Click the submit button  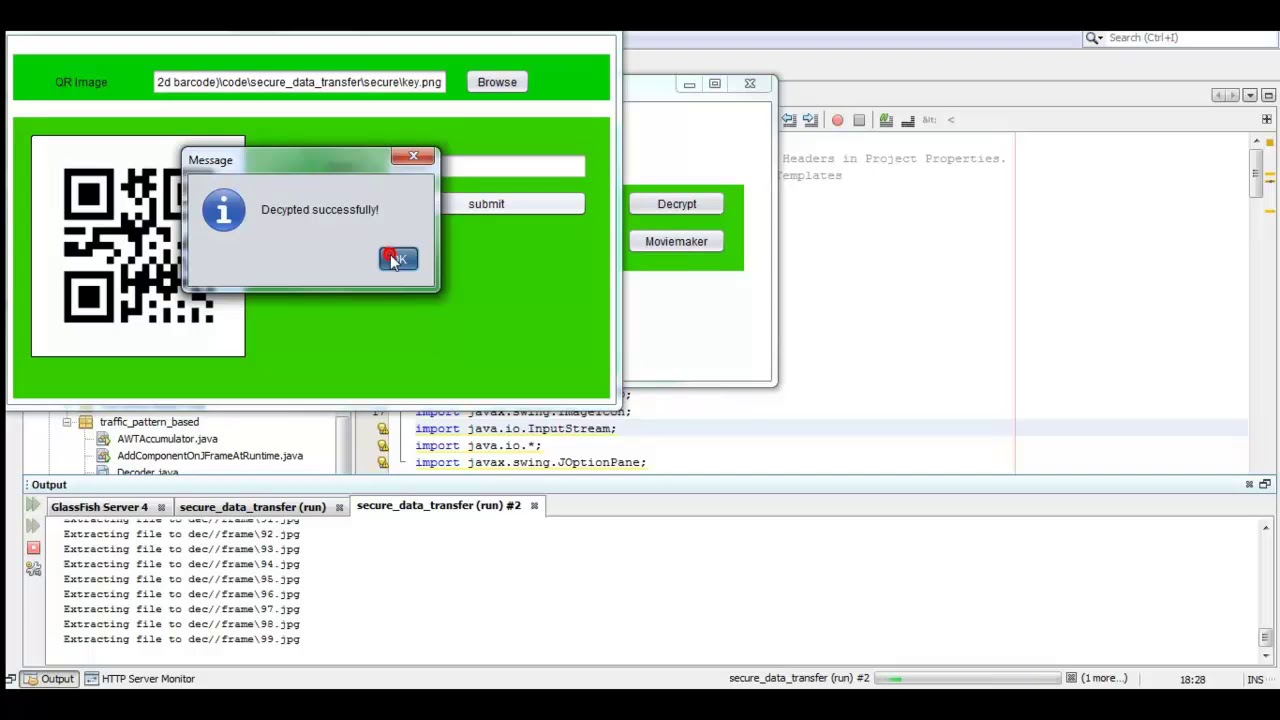pyautogui.click(x=486, y=204)
